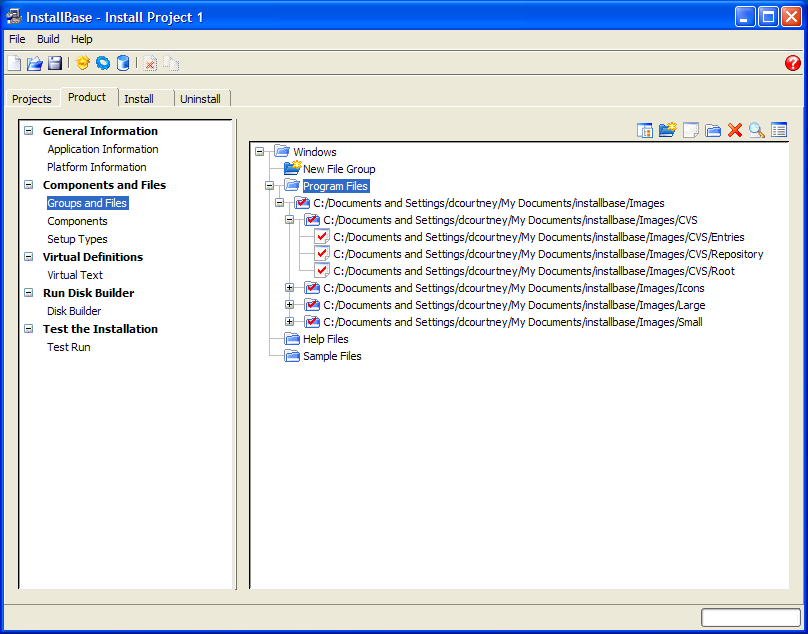This screenshot has width=808, height=634.
Task: Save the project with the floppy disk icon
Action: [x=54, y=63]
